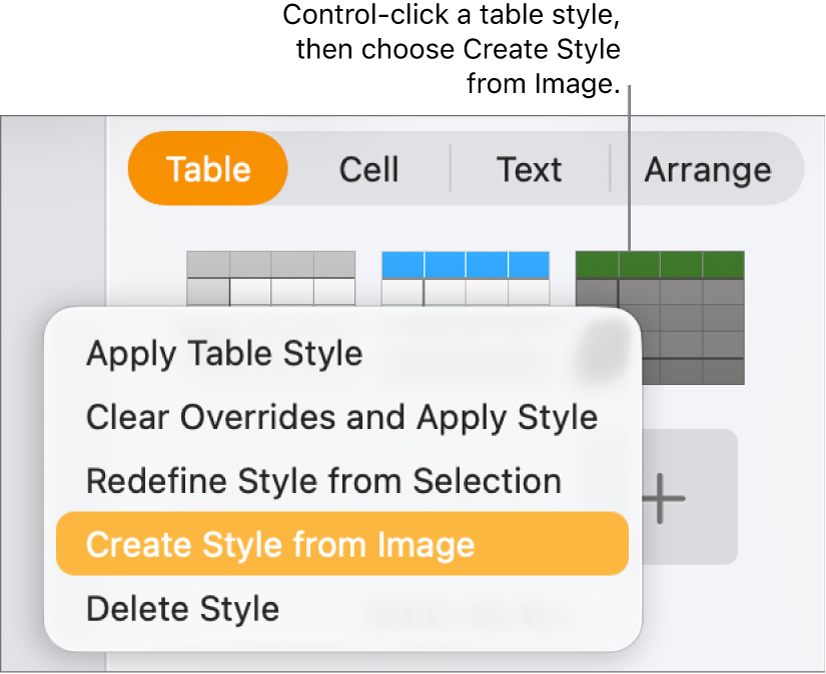Switch to the Text tab

(x=529, y=169)
